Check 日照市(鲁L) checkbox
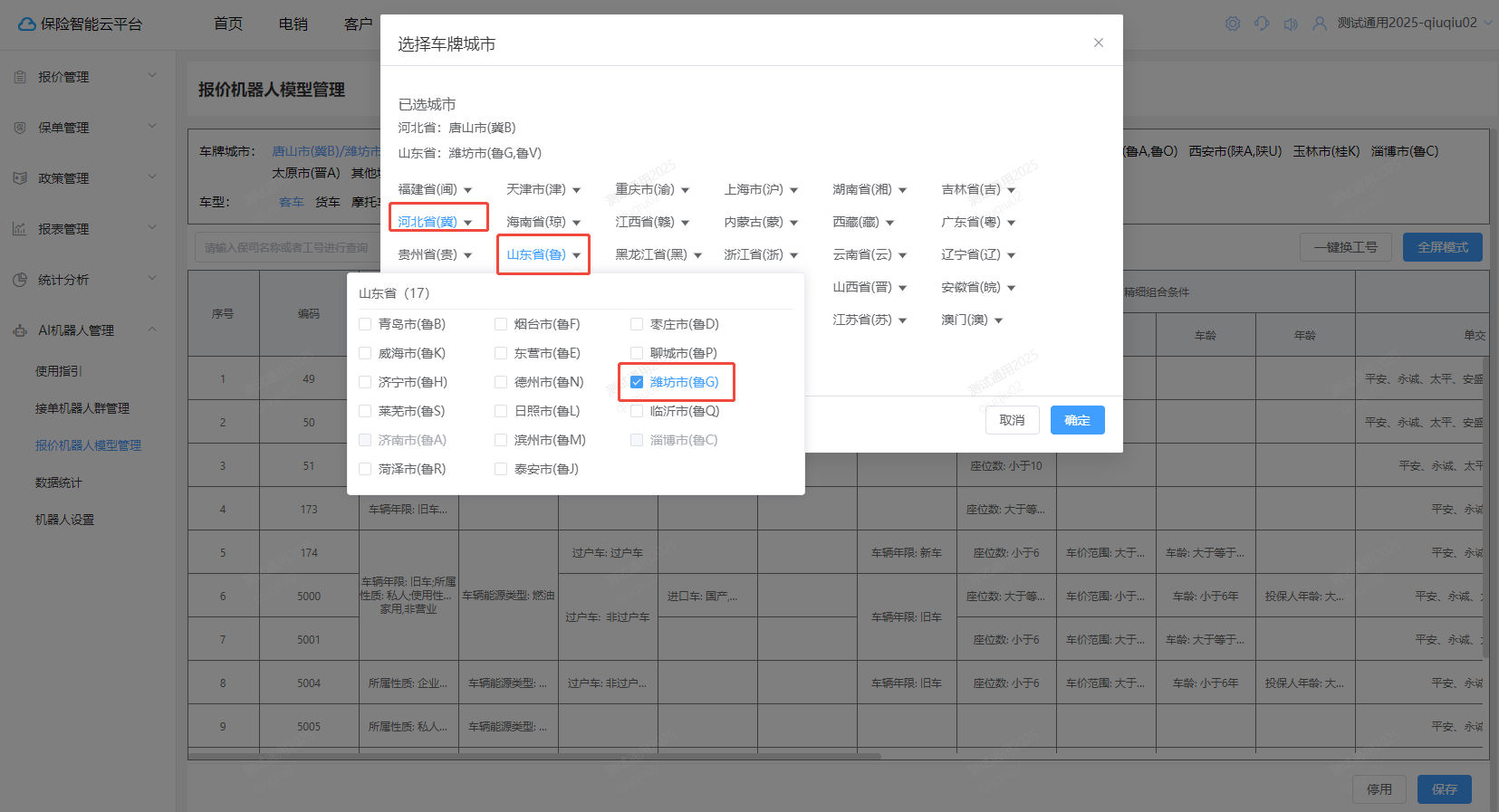 point(501,411)
